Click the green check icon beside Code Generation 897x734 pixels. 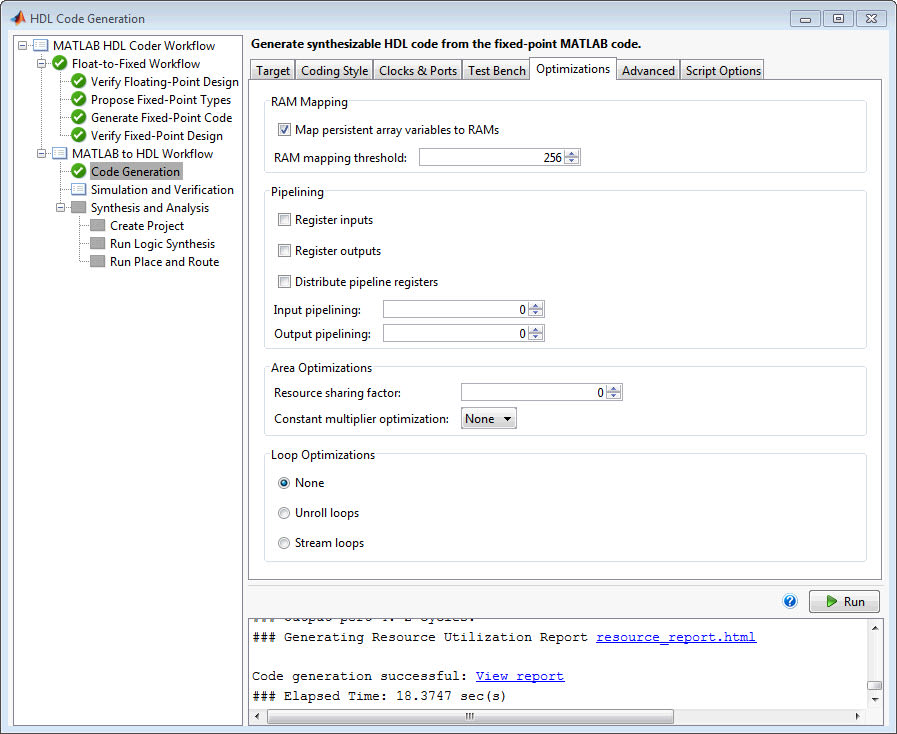point(79,171)
